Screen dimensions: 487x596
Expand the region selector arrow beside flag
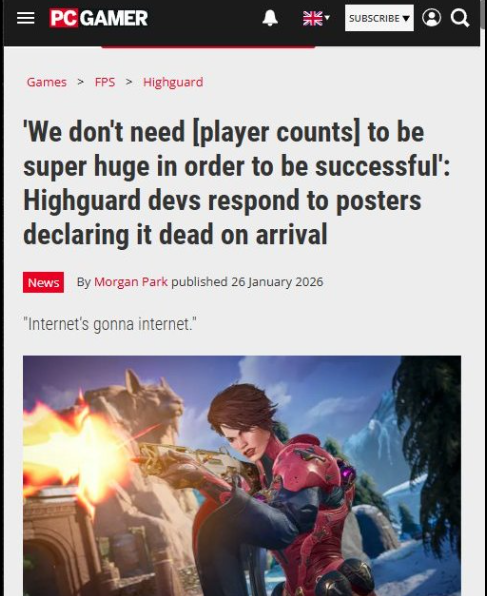tap(327, 17)
